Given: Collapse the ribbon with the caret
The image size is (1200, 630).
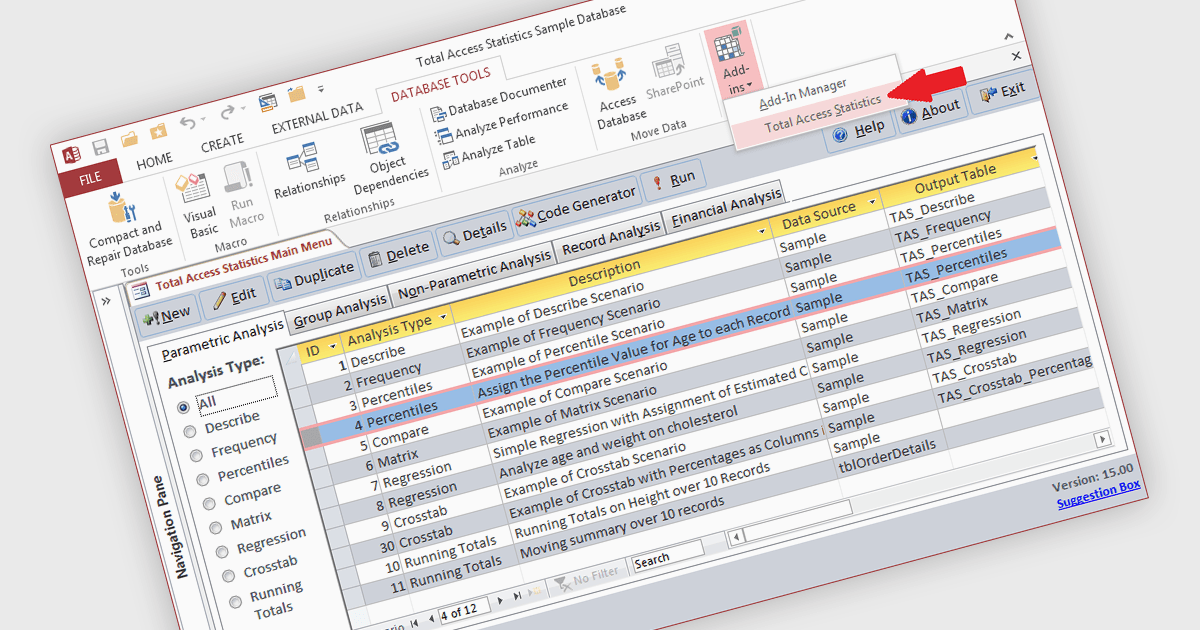Looking at the screenshot, I should [x=1008, y=35].
